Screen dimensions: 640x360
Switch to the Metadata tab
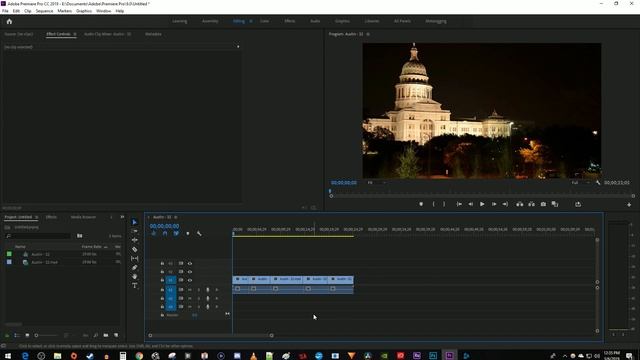point(153,34)
